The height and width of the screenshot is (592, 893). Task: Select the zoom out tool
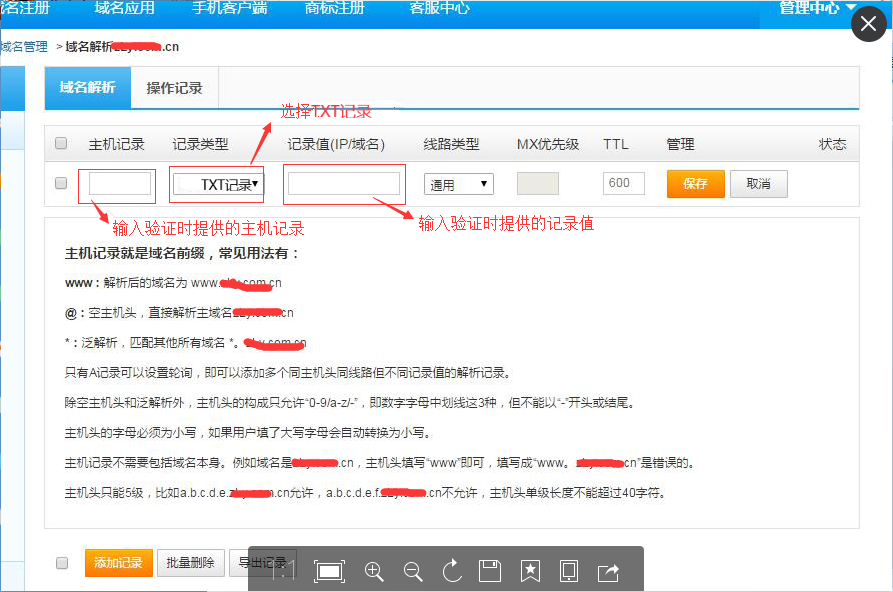pos(412,571)
